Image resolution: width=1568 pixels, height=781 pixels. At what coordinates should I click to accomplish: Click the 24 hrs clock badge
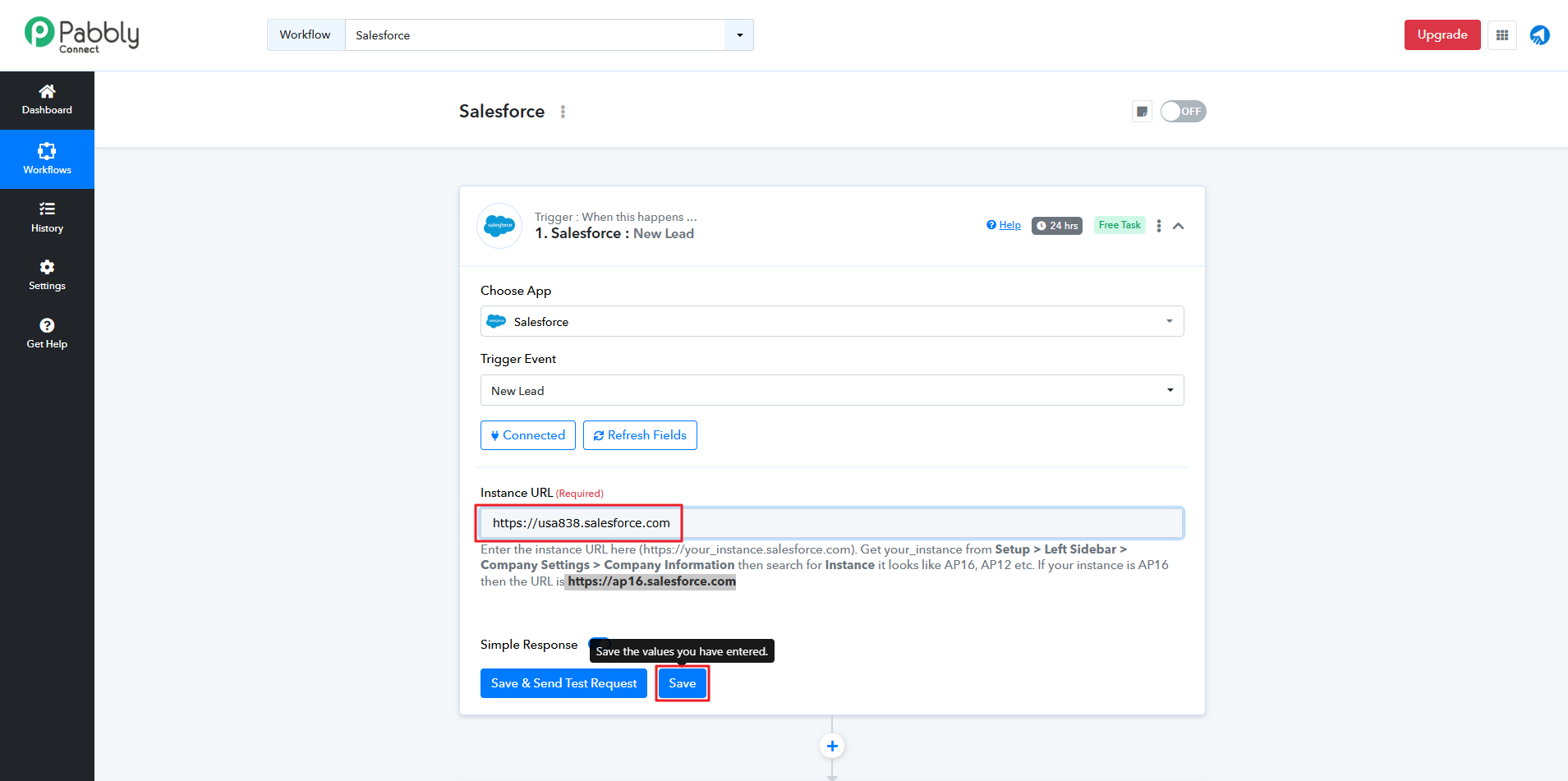coord(1056,226)
